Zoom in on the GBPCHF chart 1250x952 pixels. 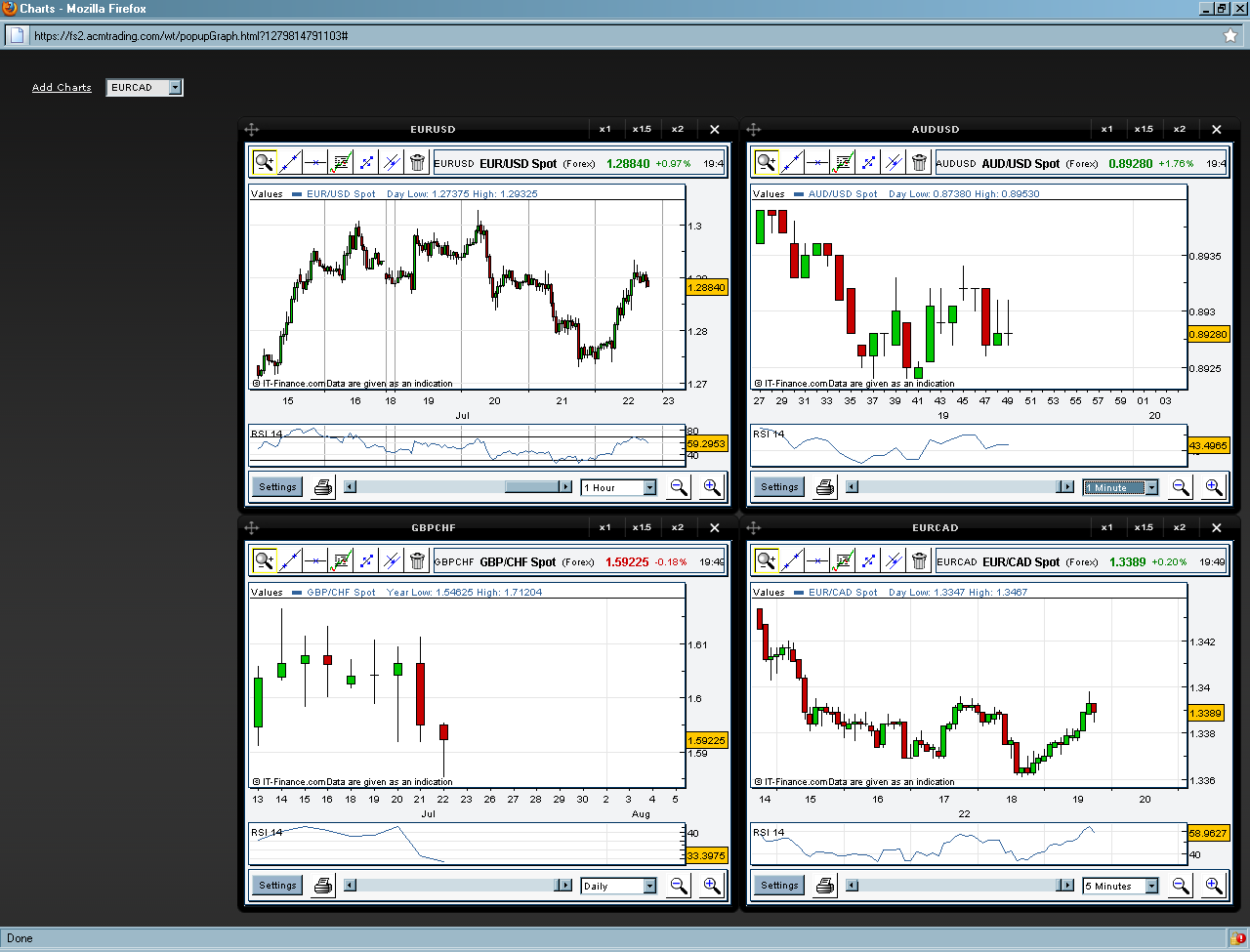(x=711, y=886)
